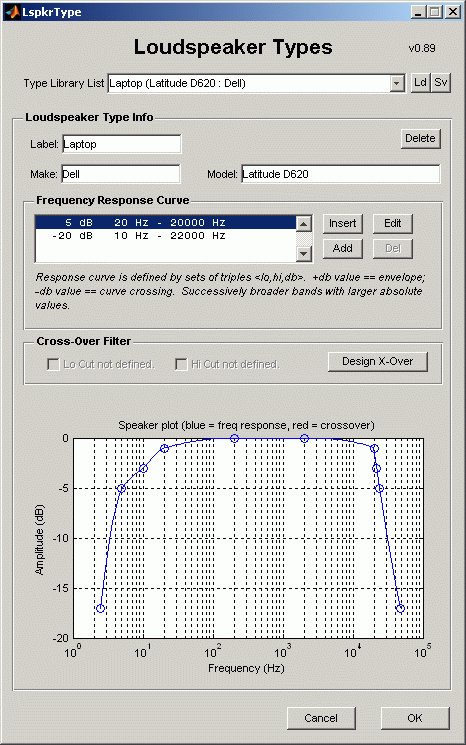Click the OK button
The width and height of the screenshot is (466, 745).
click(415, 718)
